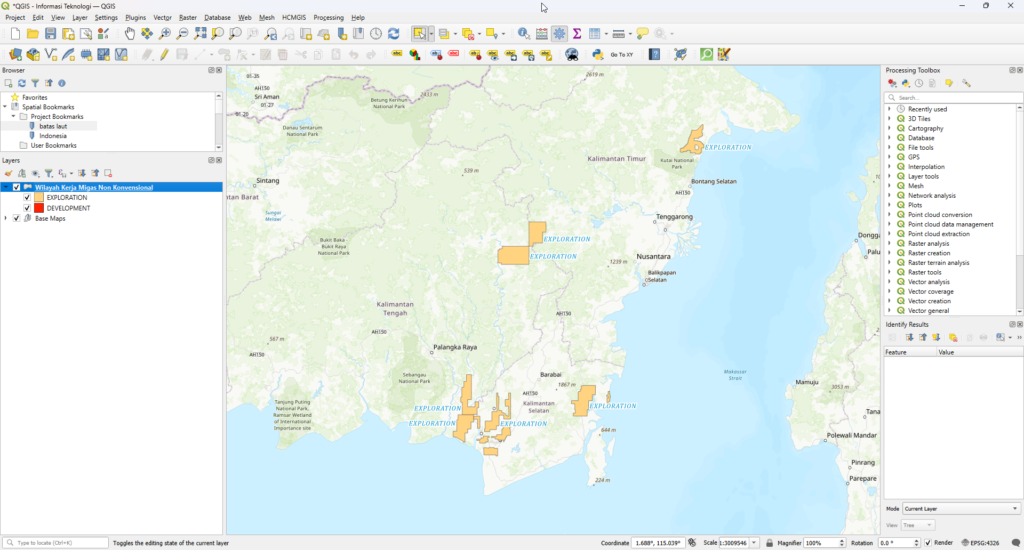The width and height of the screenshot is (1024, 550).
Task: Uncheck the EXPLORATION legend checkbox
Action: [28, 198]
